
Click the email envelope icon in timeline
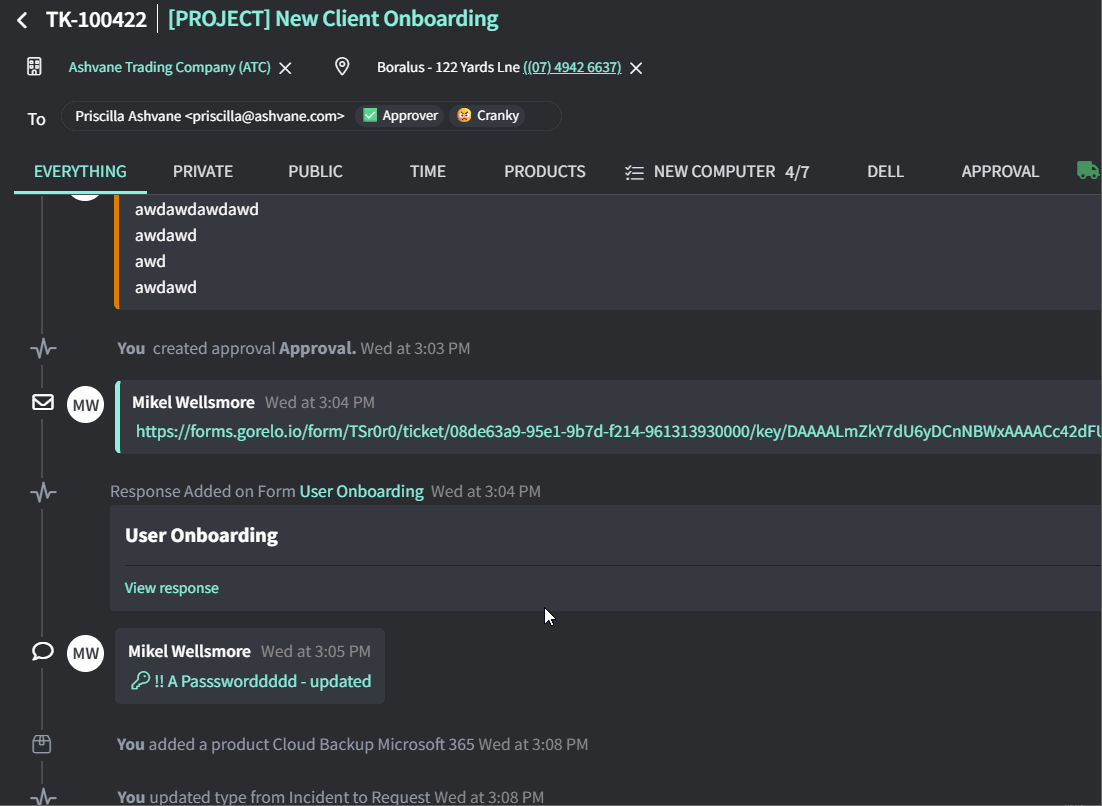(x=43, y=402)
